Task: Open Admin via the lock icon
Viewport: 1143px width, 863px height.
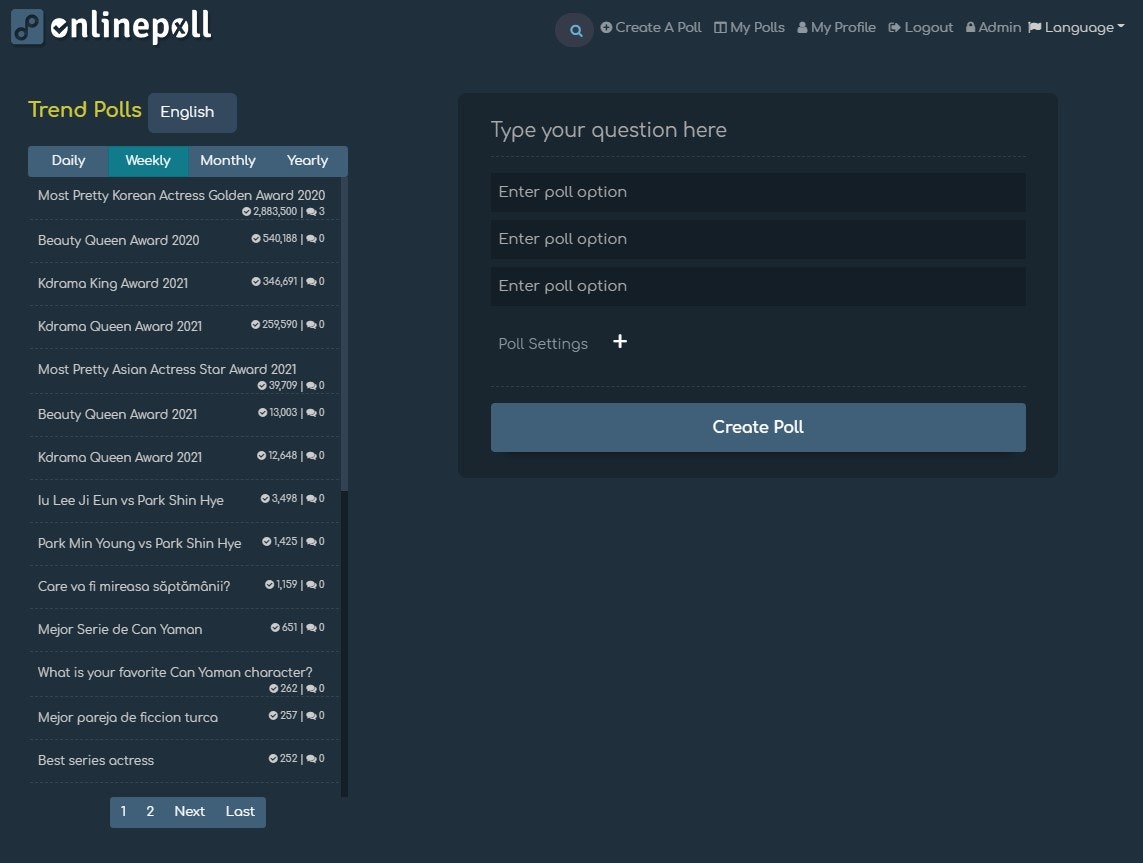Action: (x=968, y=27)
